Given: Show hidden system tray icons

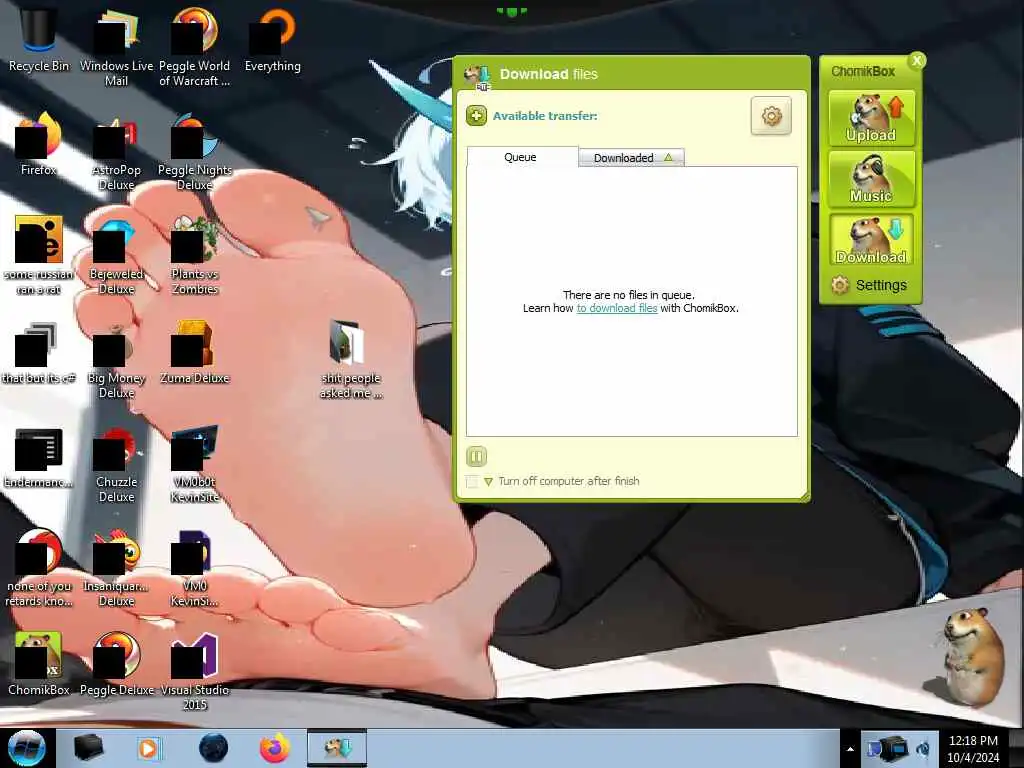Looking at the screenshot, I should [x=850, y=749].
